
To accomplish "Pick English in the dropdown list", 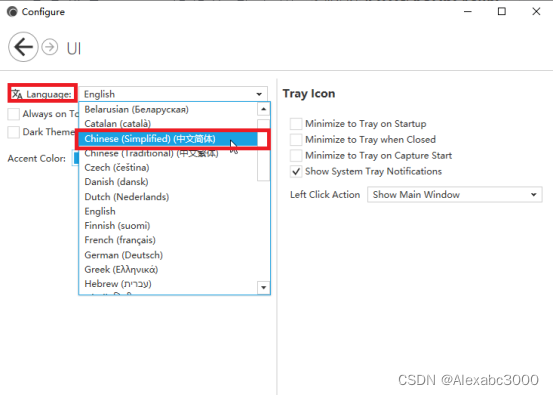I will pyautogui.click(x=168, y=211).
